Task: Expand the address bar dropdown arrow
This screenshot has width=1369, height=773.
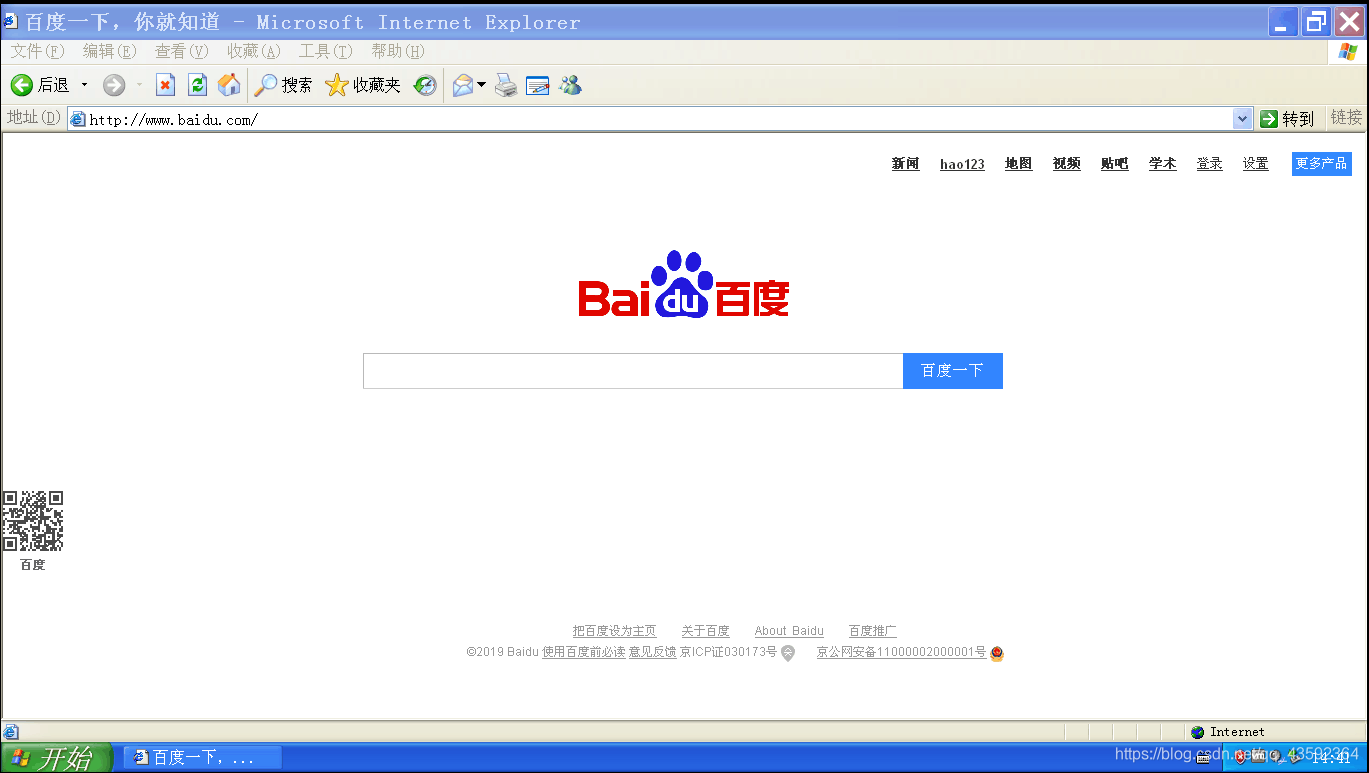Action: (x=1243, y=119)
